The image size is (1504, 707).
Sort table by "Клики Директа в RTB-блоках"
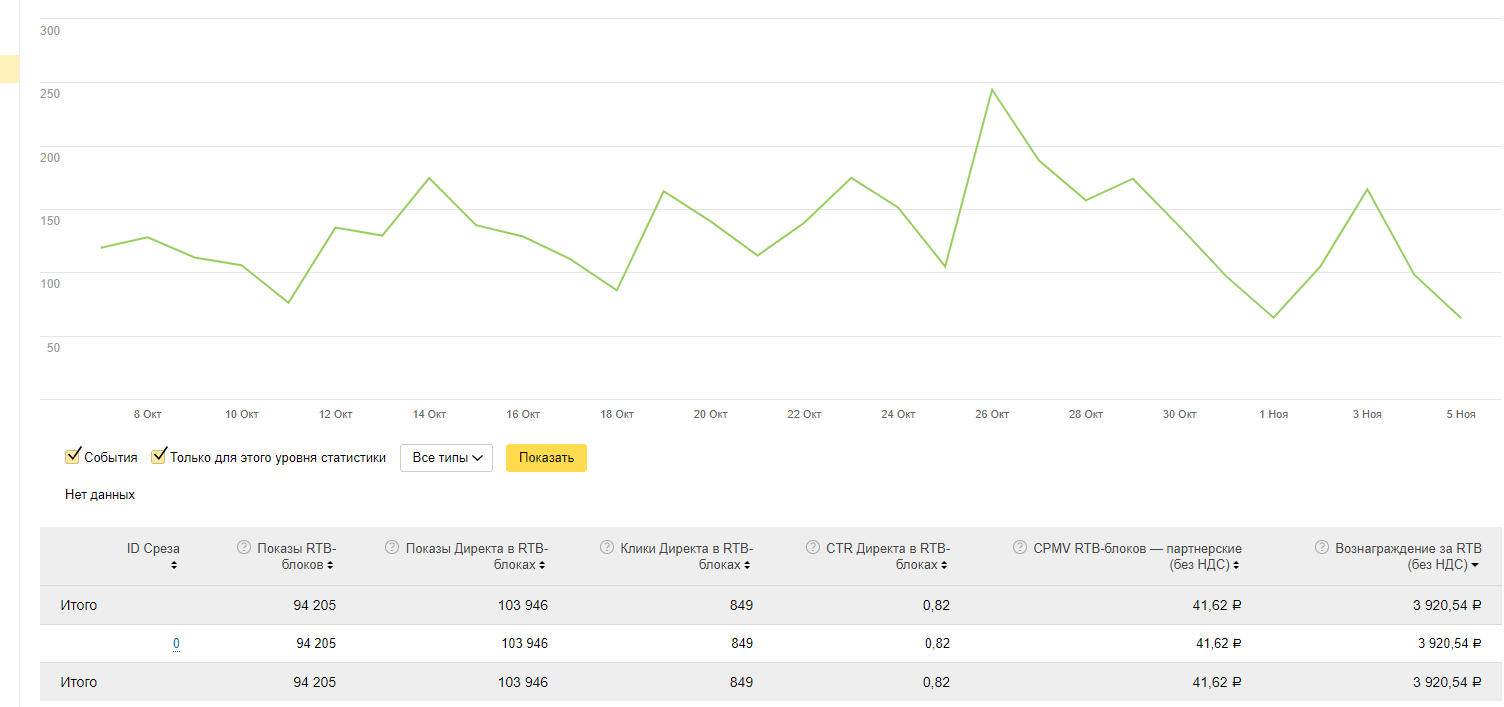[746, 565]
